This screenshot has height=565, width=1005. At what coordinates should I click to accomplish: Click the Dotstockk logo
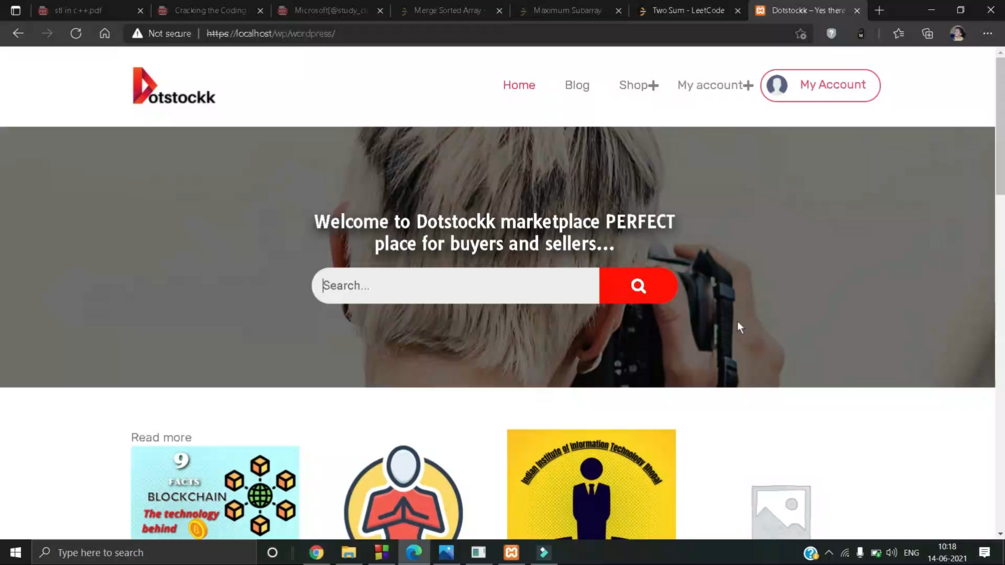pyautogui.click(x=174, y=86)
